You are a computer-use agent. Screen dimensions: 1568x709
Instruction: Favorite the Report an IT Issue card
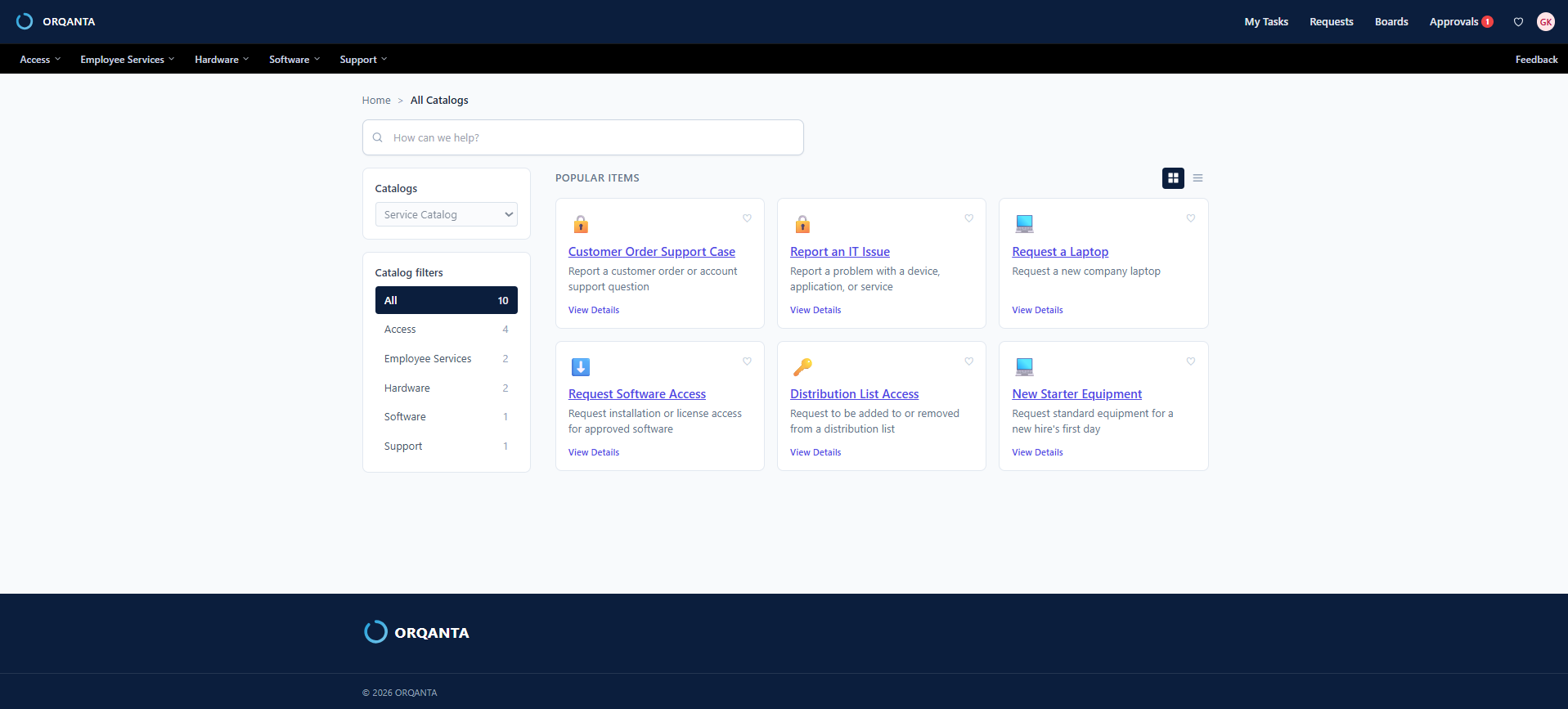click(x=968, y=218)
